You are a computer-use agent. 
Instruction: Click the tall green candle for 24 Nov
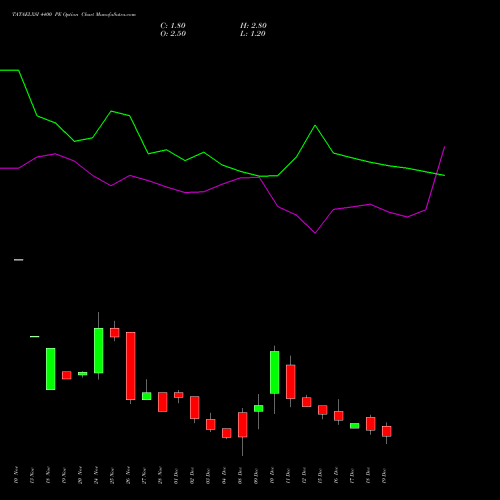99,351
